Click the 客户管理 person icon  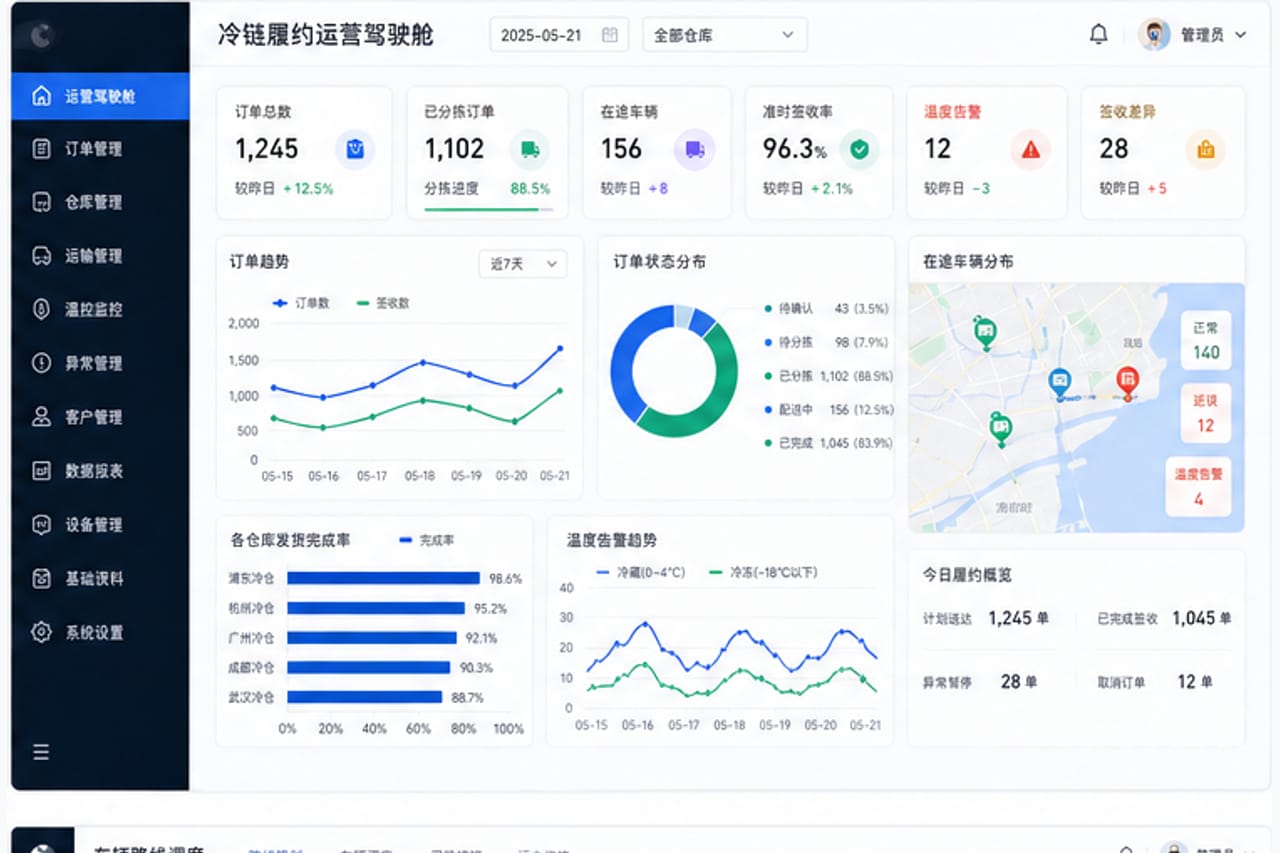tap(41, 417)
